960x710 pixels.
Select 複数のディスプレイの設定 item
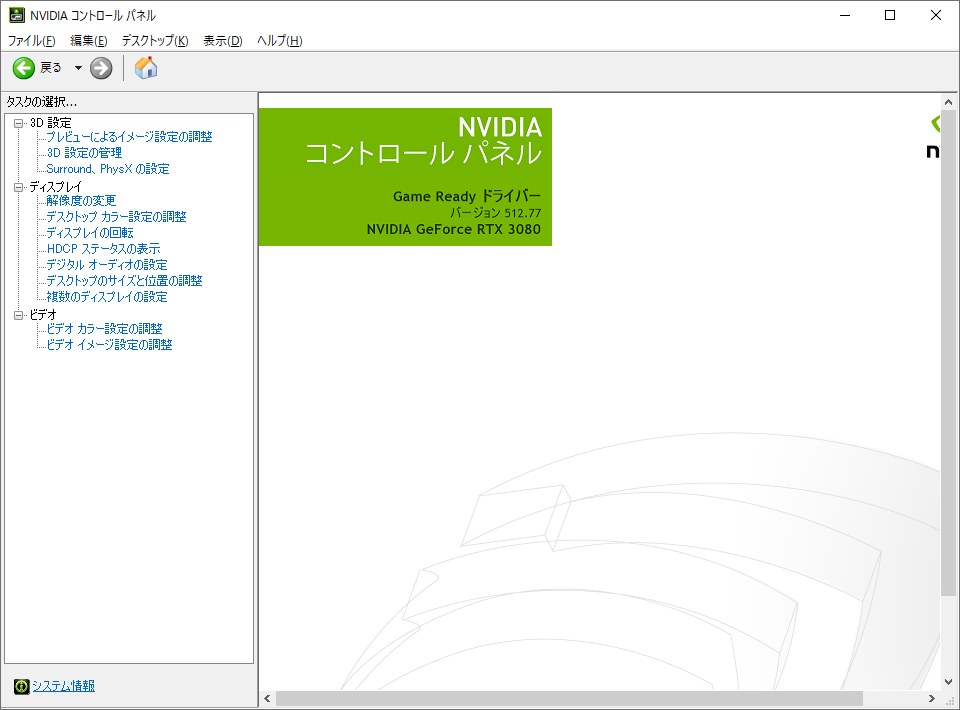[107, 297]
